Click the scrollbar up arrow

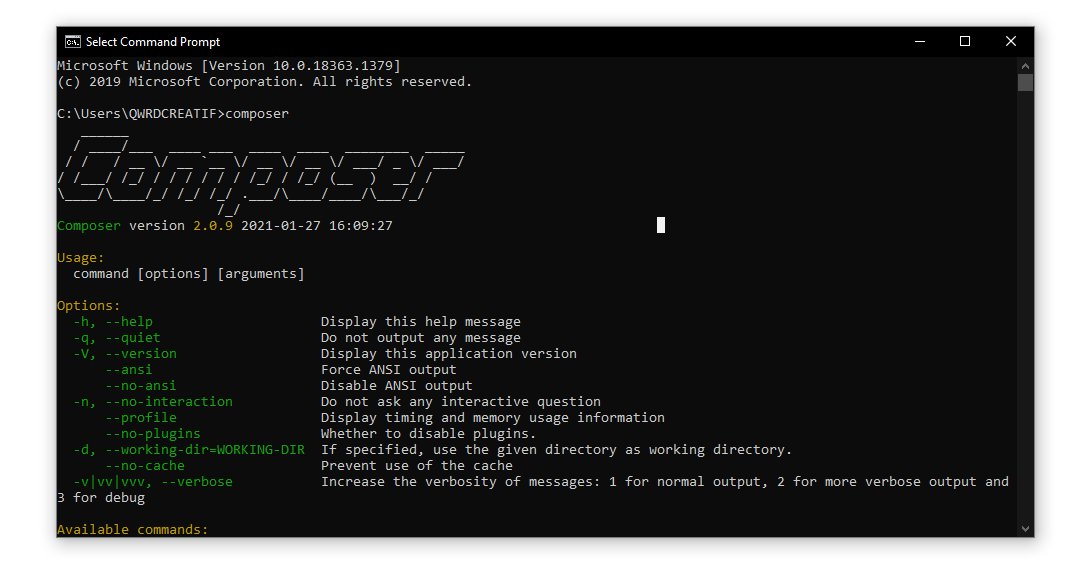coord(1025,65)
